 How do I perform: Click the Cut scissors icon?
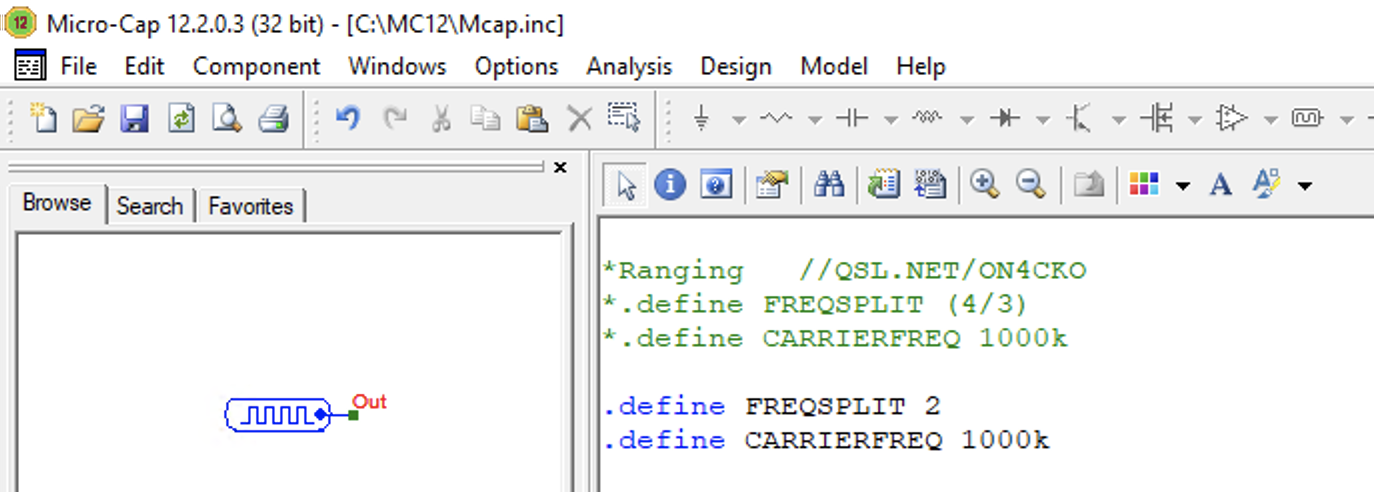point(440,119)
